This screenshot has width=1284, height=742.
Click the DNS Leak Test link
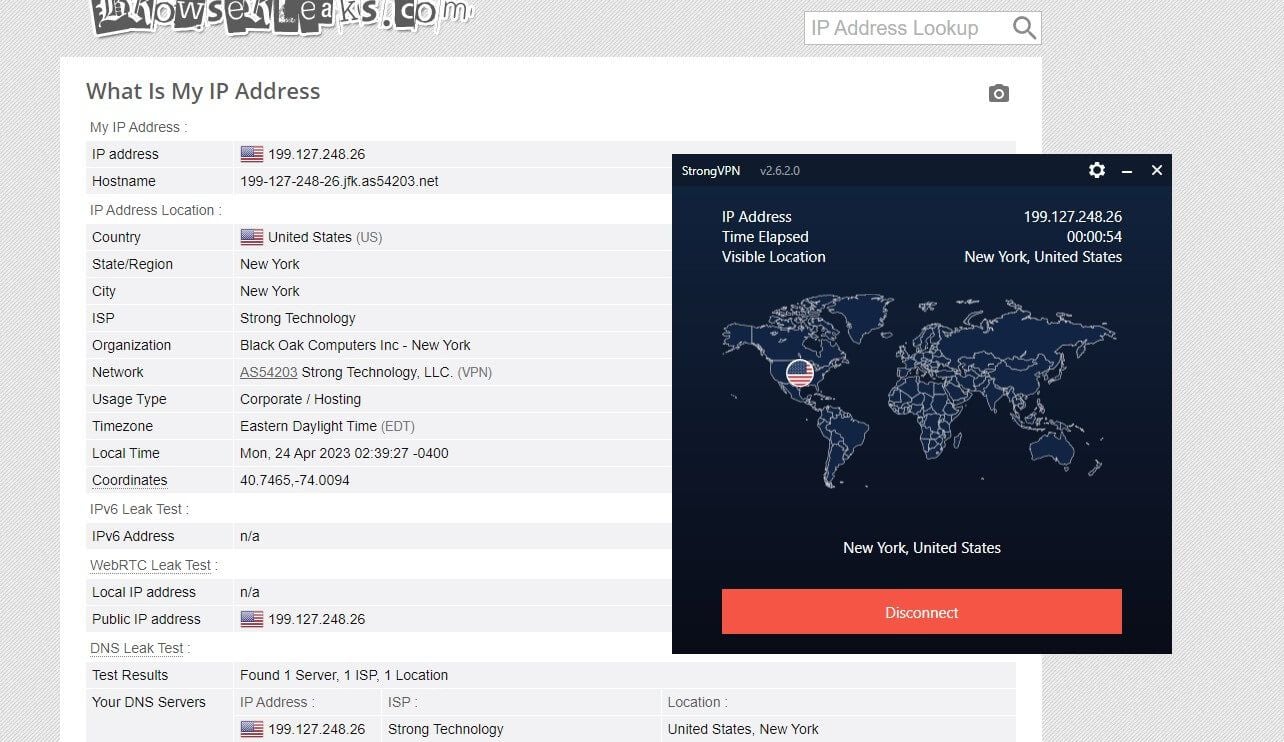pyautogui.click(x=137, y=648)
